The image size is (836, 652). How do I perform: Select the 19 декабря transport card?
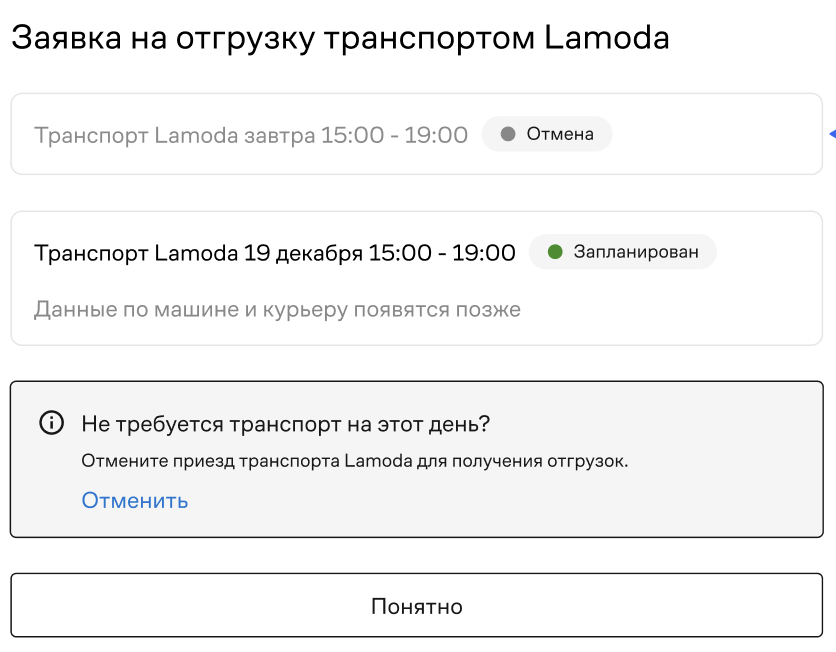[416, 278]
